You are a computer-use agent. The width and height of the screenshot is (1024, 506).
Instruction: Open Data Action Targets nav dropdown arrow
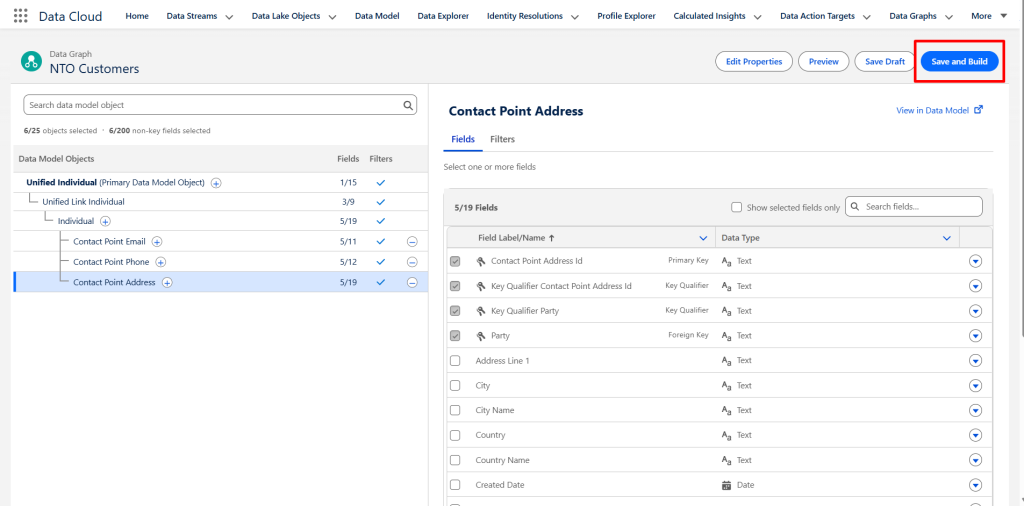866,17
